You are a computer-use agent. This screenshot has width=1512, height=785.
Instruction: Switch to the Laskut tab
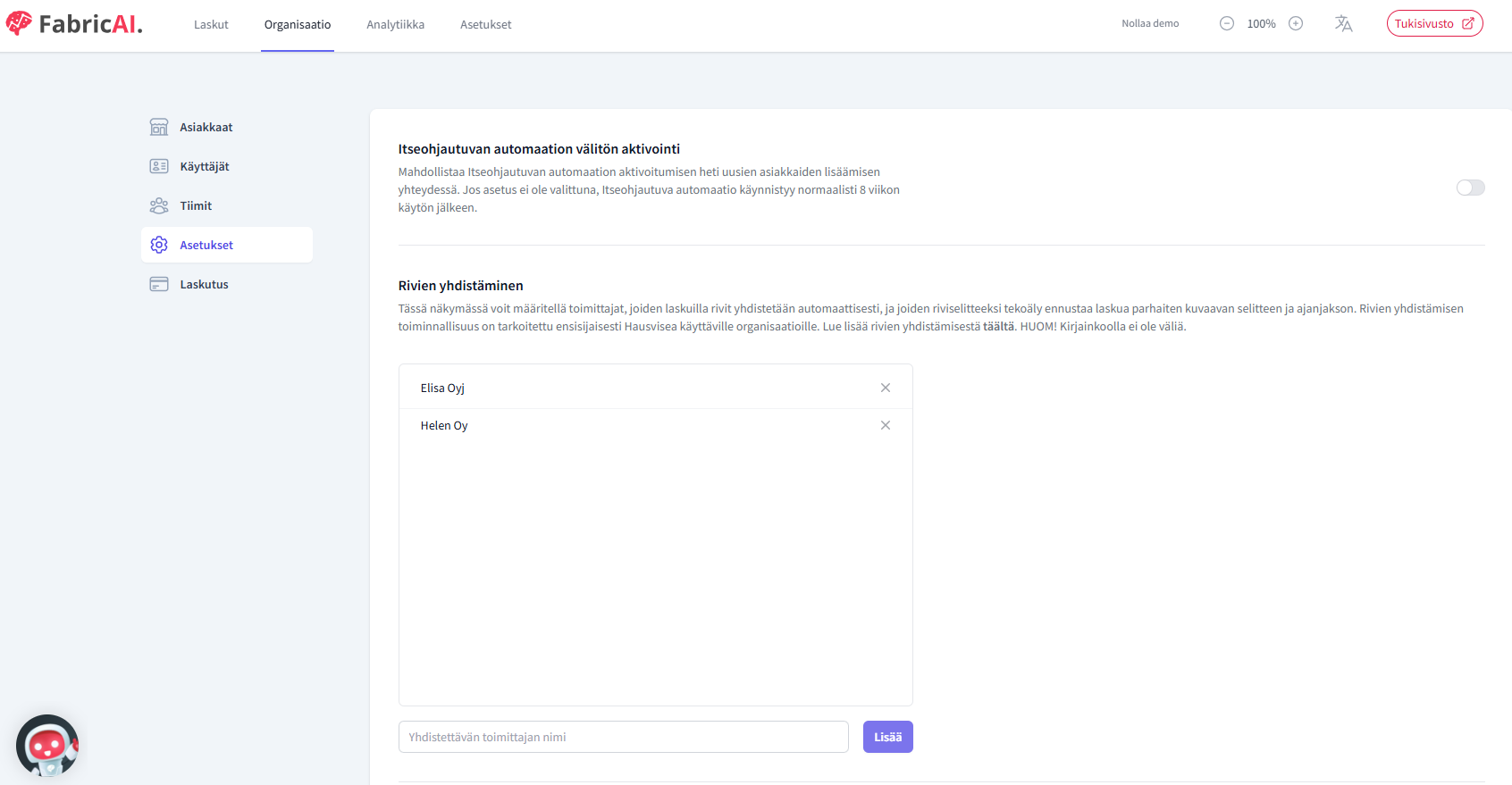click(x=211, y=25)
